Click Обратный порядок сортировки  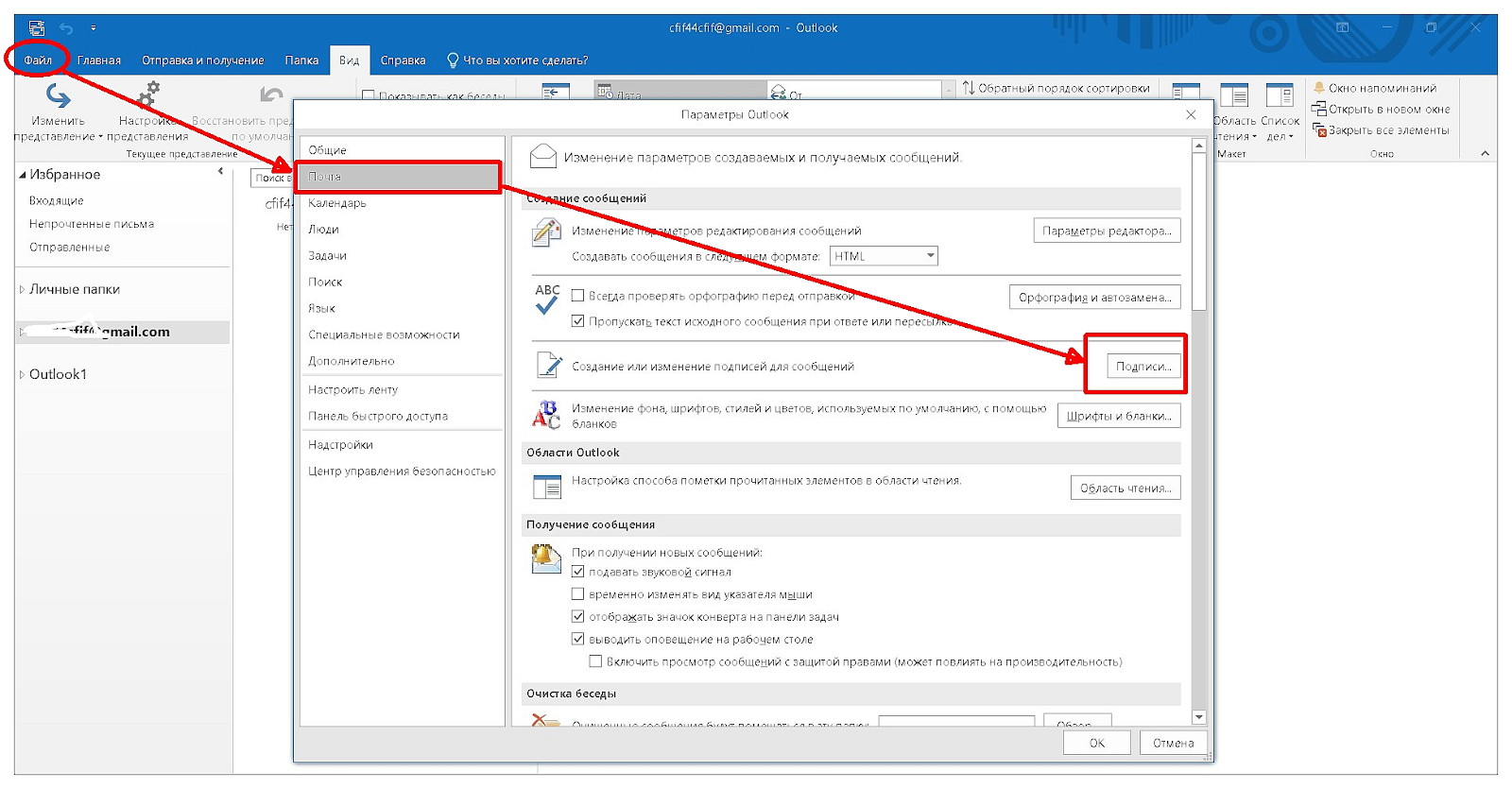click(1056, 88)
